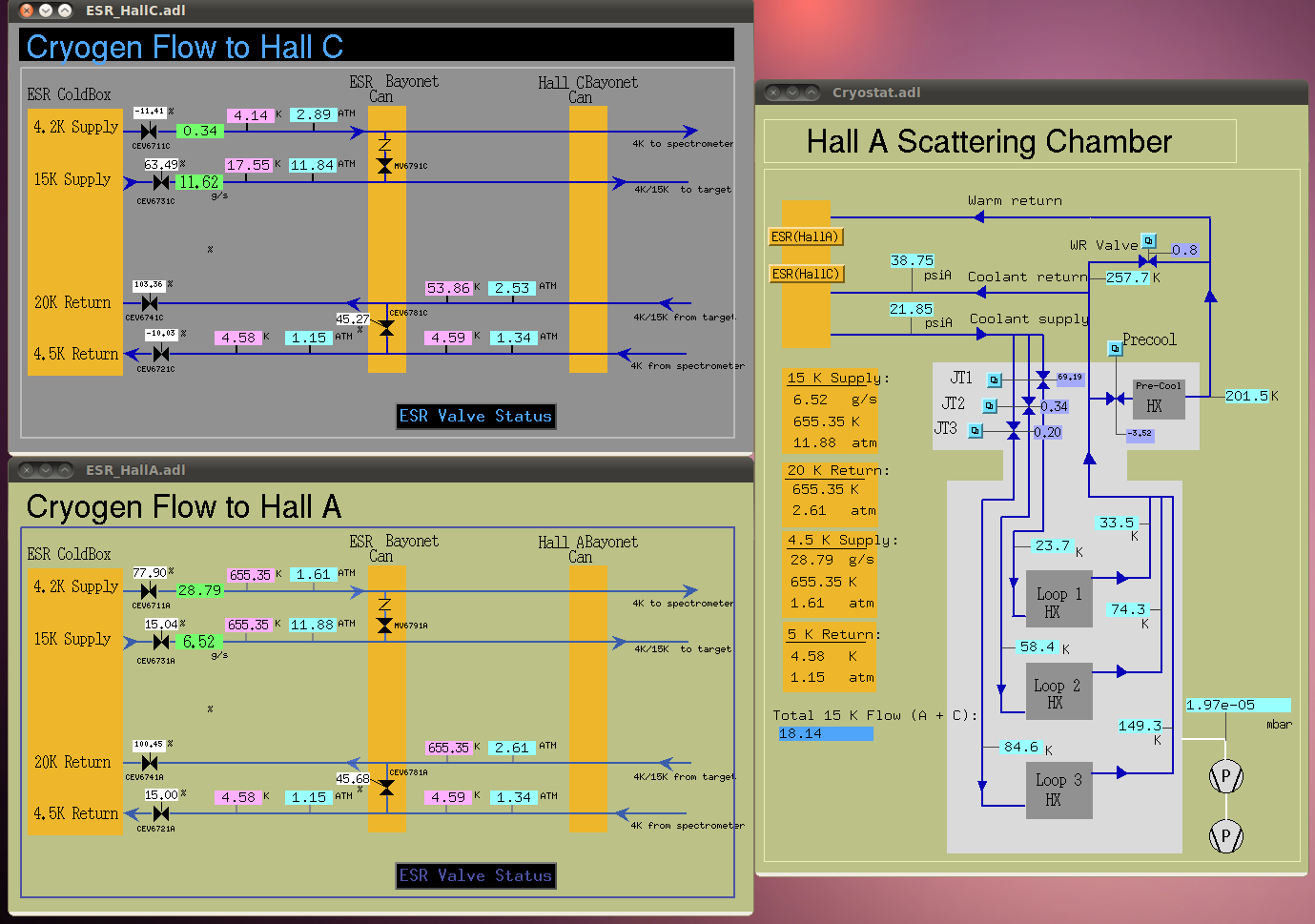
Task: Open ESR Valve Status in Hall C window
Action: 476,417
